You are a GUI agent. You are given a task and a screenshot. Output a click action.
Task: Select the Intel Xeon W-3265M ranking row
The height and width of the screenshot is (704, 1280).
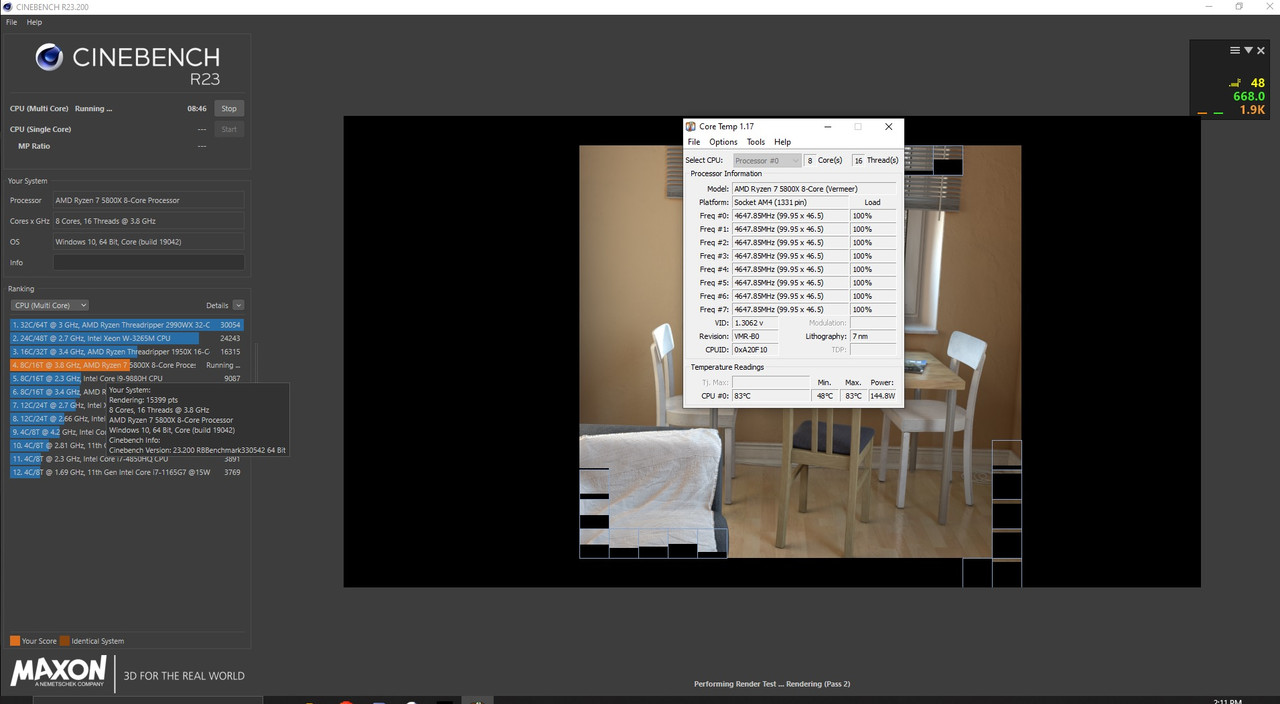(127, 338)
